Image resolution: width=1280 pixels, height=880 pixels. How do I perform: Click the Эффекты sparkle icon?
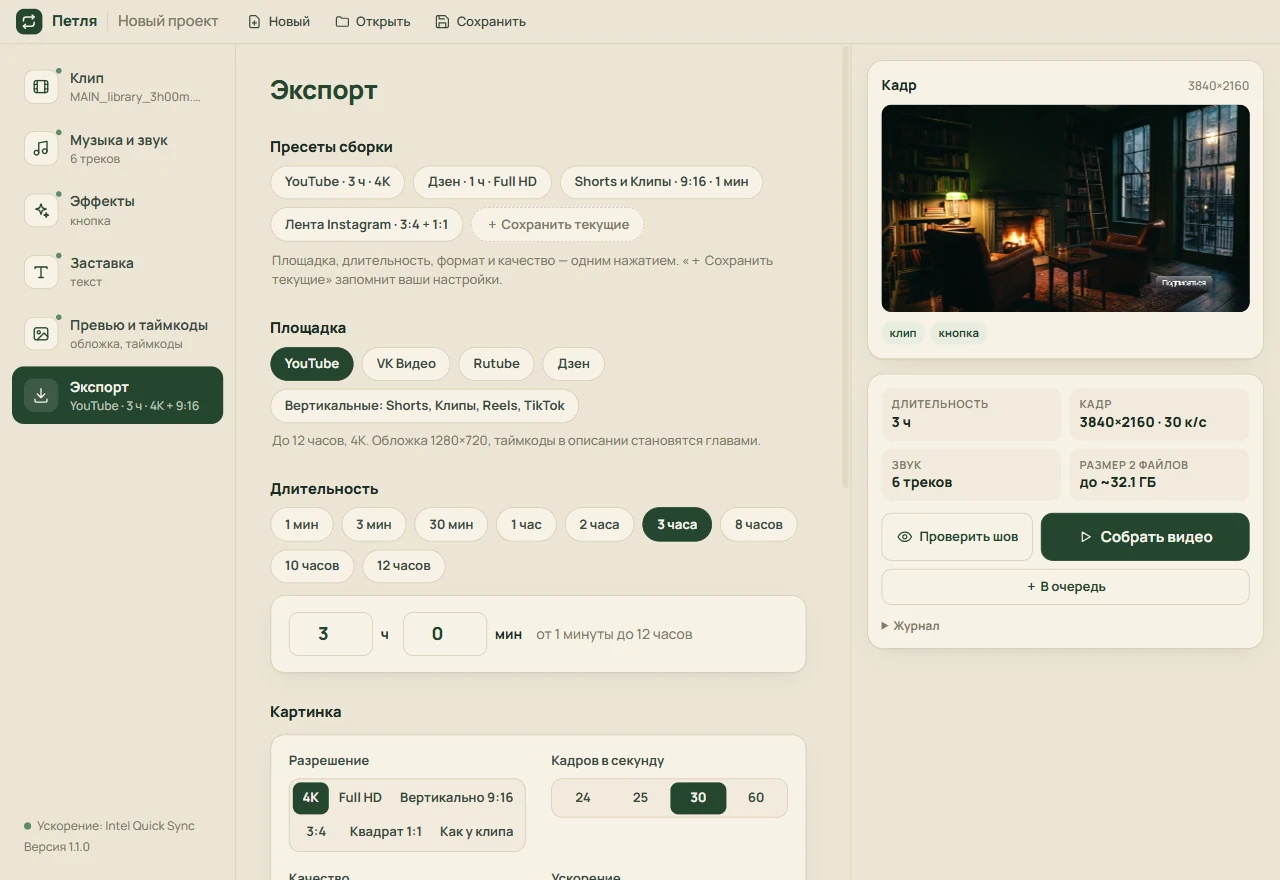41,210
